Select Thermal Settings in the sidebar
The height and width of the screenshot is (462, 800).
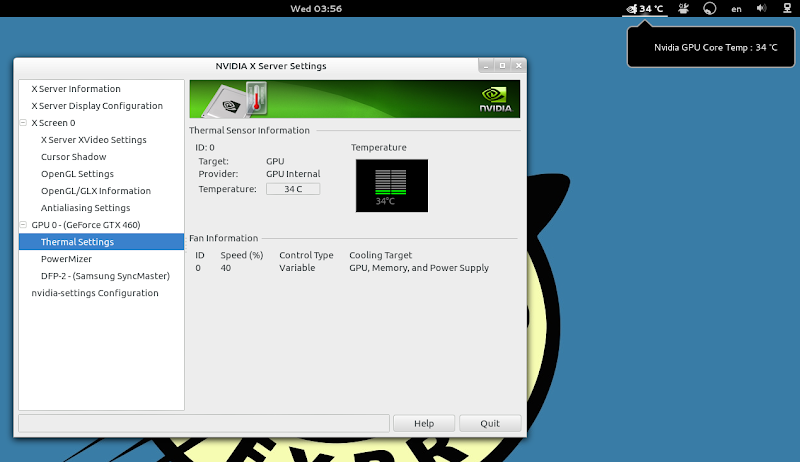point(101,242)
